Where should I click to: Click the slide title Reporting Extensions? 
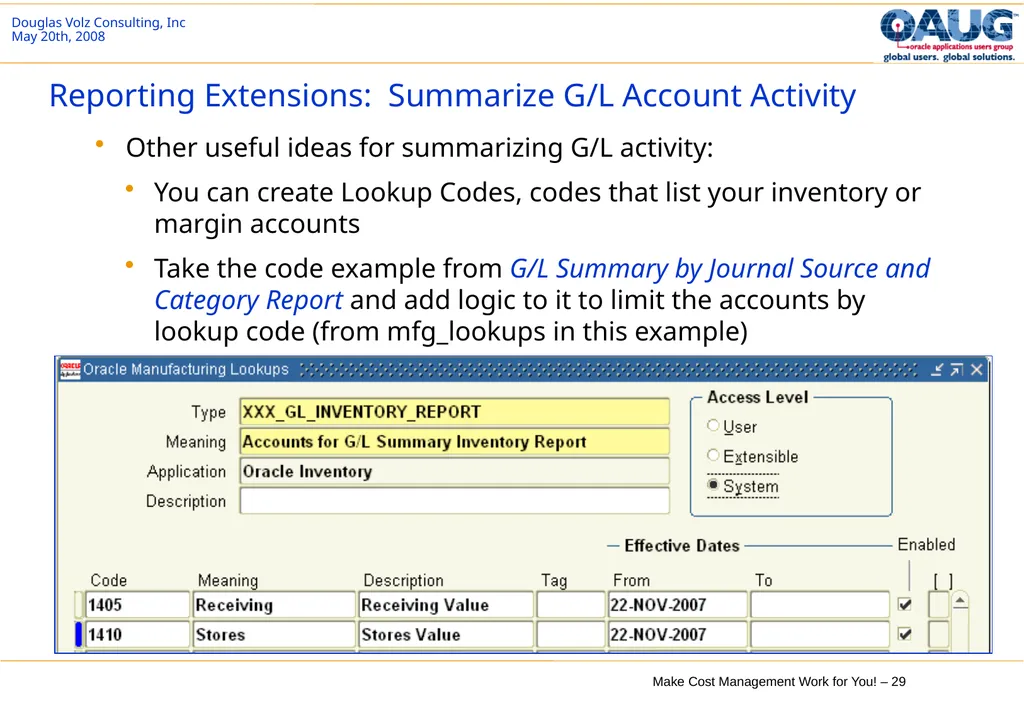tap(452, 96)
